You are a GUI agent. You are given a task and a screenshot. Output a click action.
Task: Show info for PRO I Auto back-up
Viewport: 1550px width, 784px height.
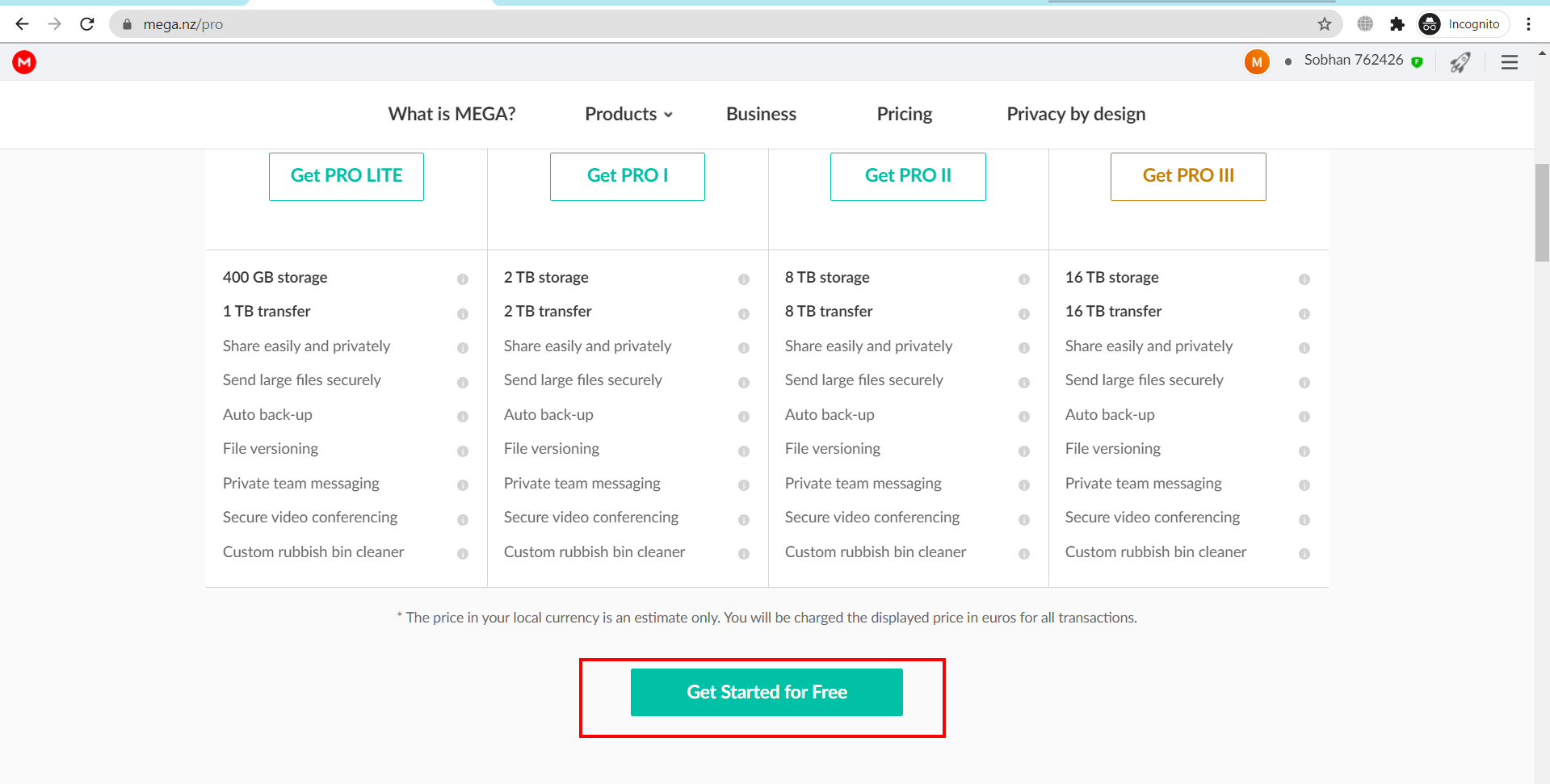pyautogui.click(x=744, y=417)
